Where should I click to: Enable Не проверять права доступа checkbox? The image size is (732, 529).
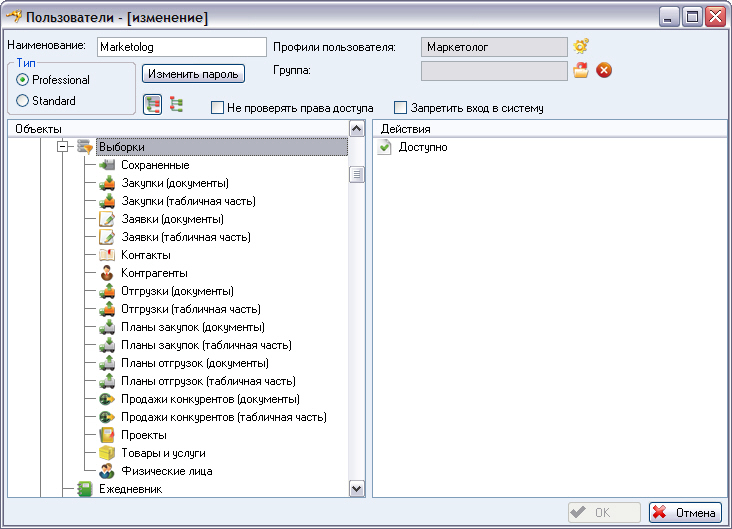(217, 108)
